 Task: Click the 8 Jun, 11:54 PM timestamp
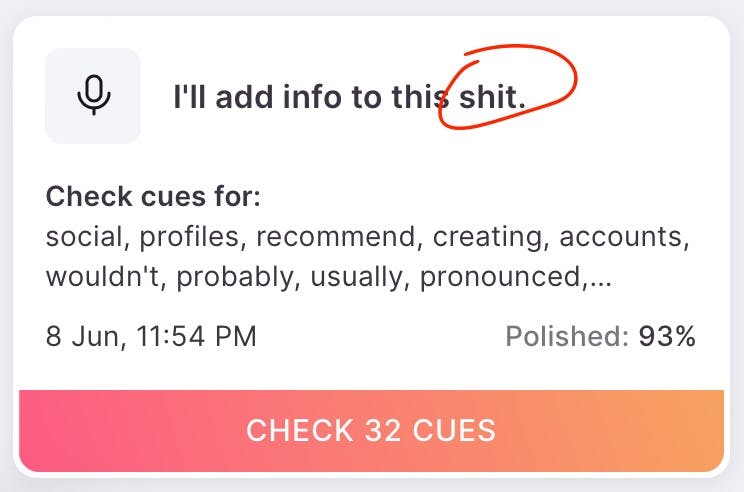(151, 337)
